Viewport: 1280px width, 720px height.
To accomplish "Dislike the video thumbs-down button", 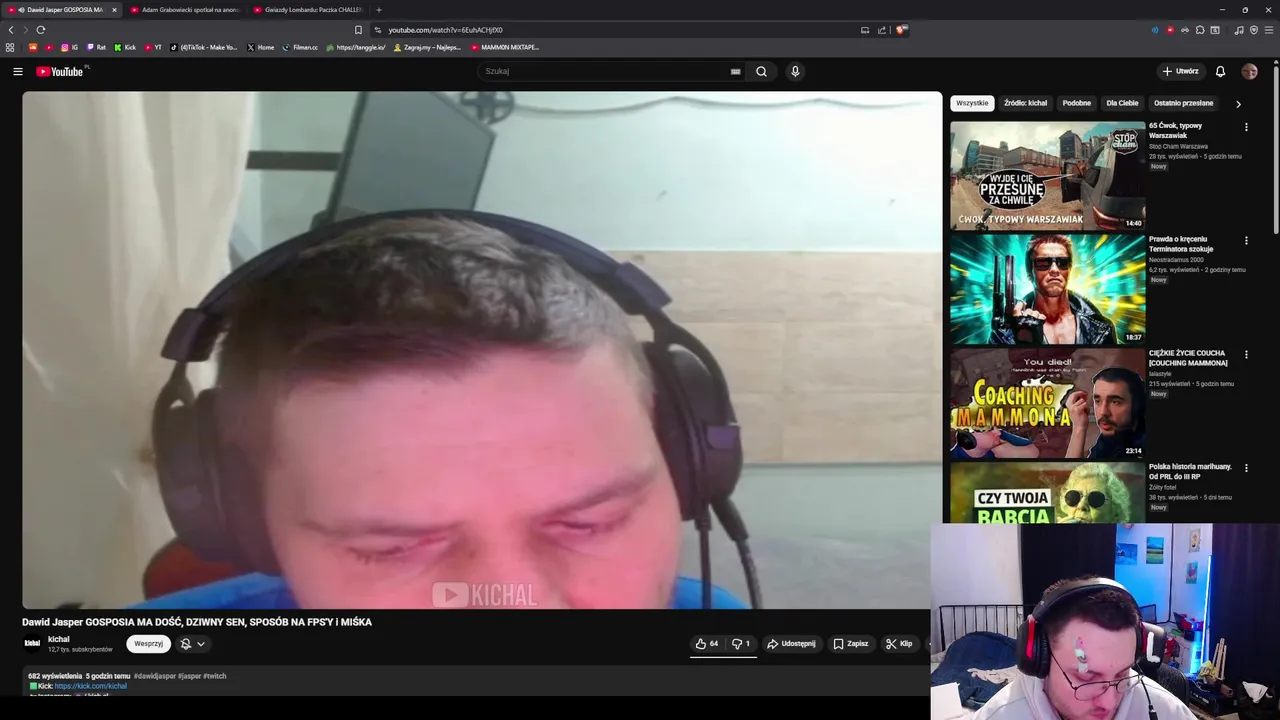I will (740, 644).
